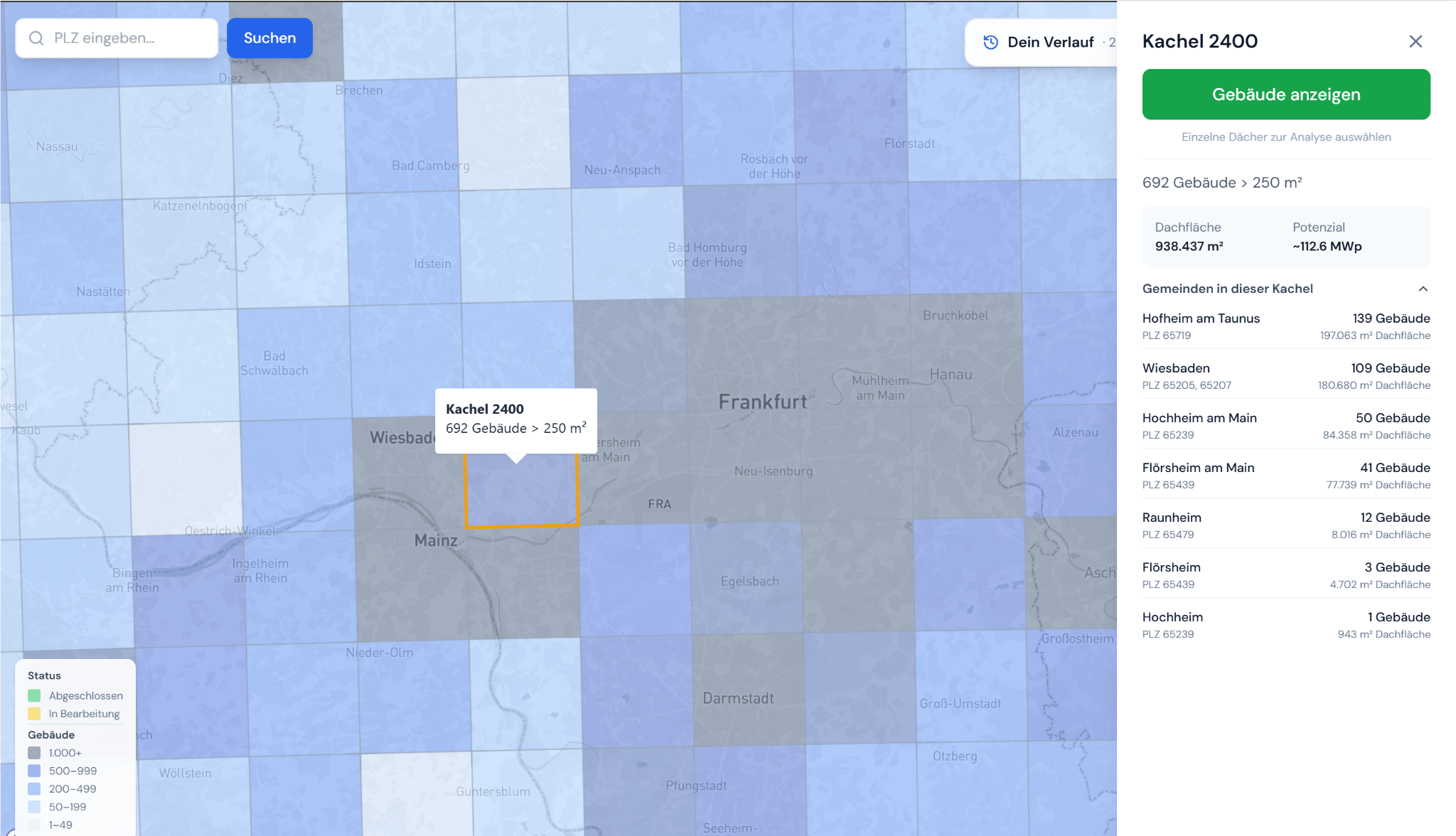Click the Idstein map tile
Image resolution: width=1456 pixels, height=836 pixels.
pyautogui.click(x=405, y=249)
